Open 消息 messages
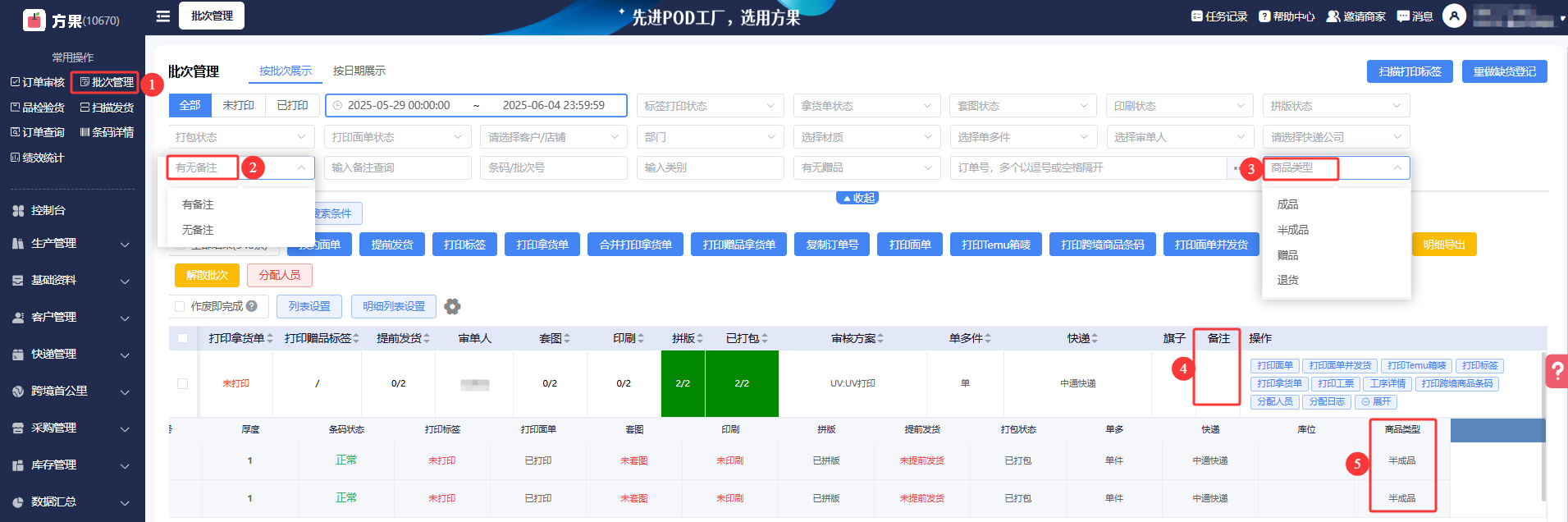 pos(1415,16)
